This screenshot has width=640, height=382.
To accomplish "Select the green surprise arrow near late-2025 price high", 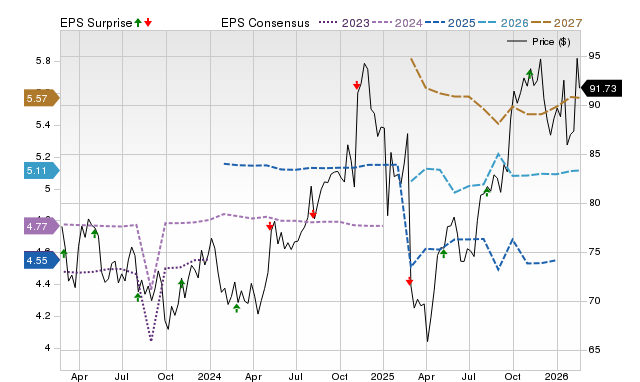I will (x=530, y=73).
